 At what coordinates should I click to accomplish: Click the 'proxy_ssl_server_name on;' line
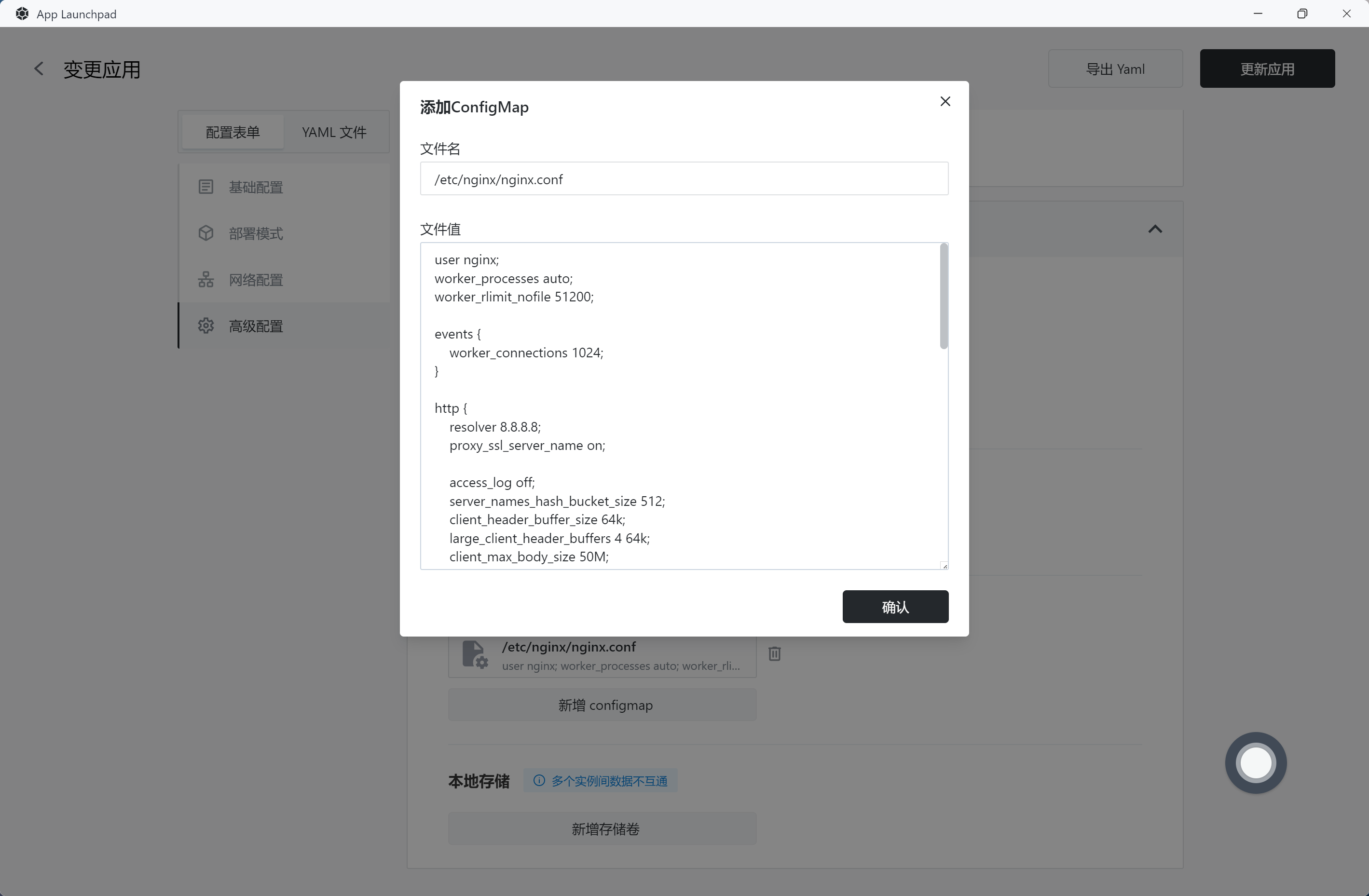[x=527, y=446]
